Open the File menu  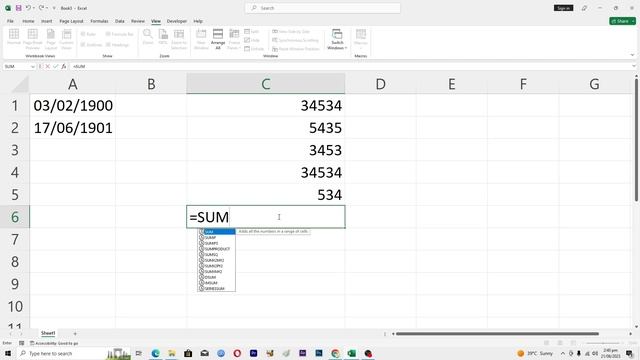click(x=10, y=21)
